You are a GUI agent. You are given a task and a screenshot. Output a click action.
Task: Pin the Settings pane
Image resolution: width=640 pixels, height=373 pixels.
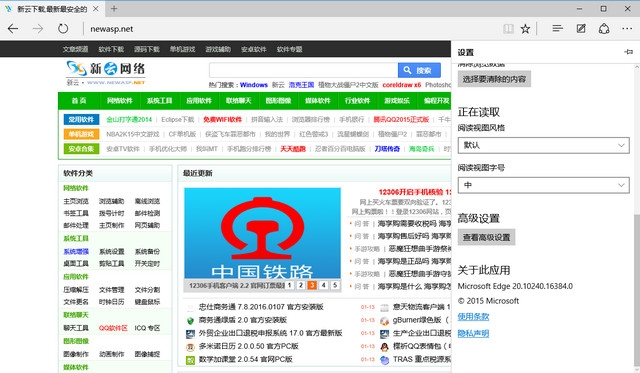(629, 52)
